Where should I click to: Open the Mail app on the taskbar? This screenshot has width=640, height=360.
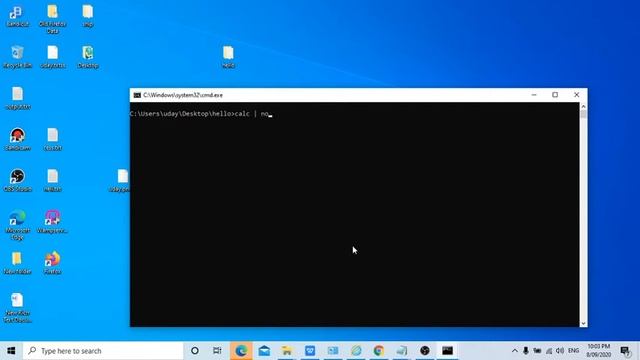click(264, 351)
